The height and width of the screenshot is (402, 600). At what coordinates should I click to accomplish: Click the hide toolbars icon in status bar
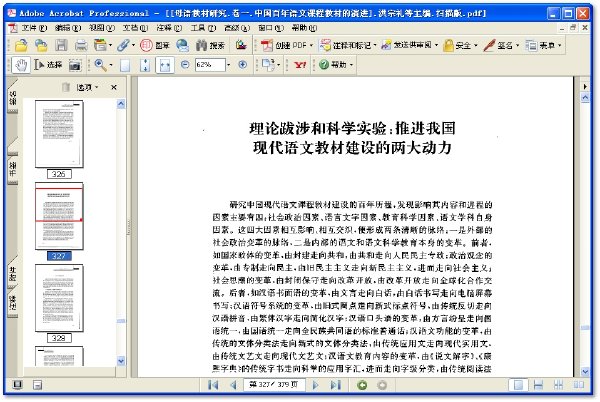click(37, 385)
